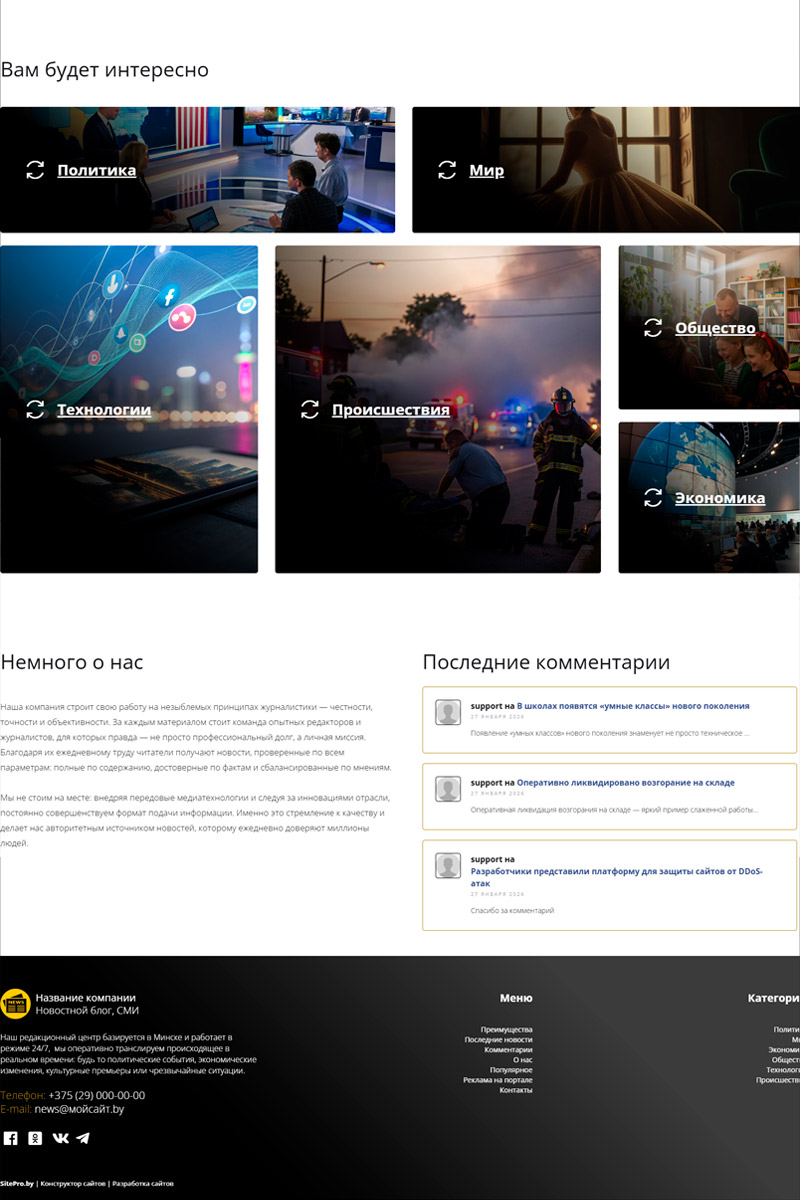Select Контакты in footer menu
The width and height of the screenshot is (800, 1200).
coord(515,1090)
